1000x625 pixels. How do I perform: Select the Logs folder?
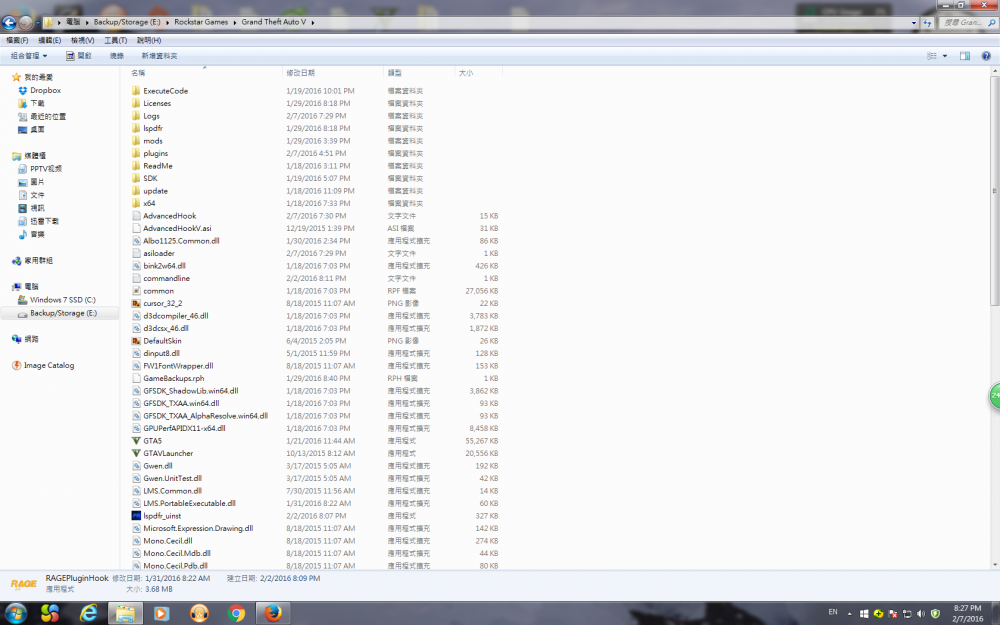pyautogui.click(x=151, y=116)
